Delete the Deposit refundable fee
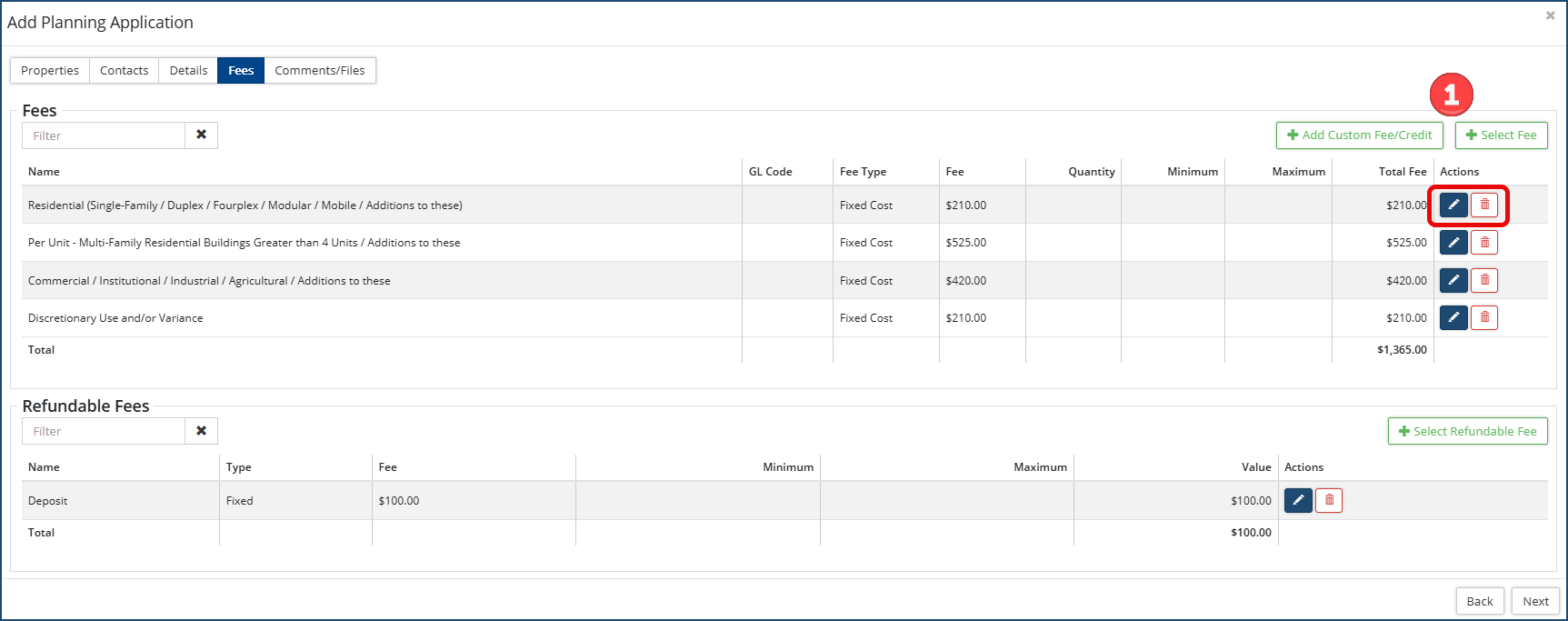 click(1329, 501)
